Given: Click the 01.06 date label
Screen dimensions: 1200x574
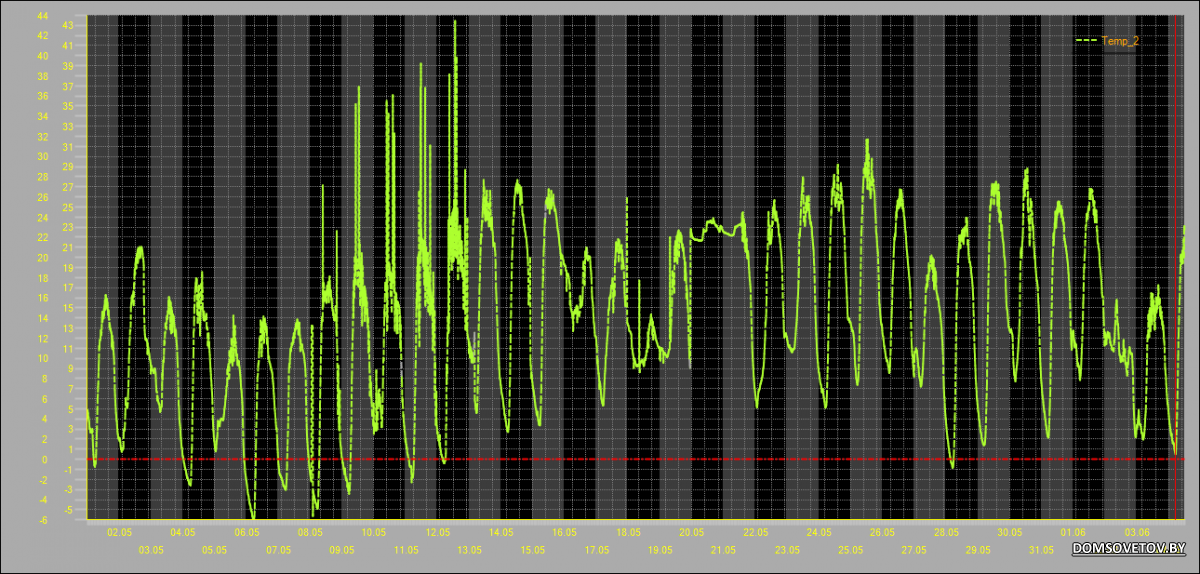Looking at the screenshot, I should 1074,533.
